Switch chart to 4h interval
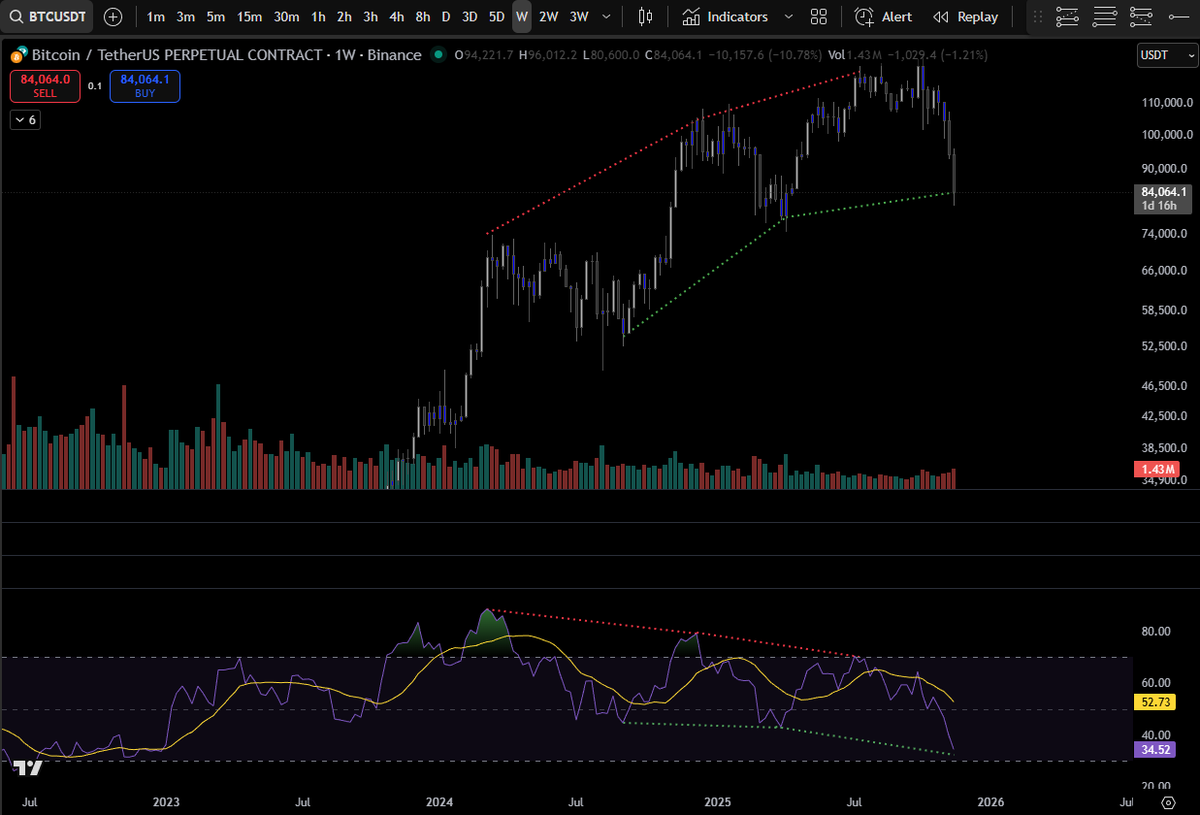The width and height of the screenshot is (1200, 815). click(x=396, y=16)
